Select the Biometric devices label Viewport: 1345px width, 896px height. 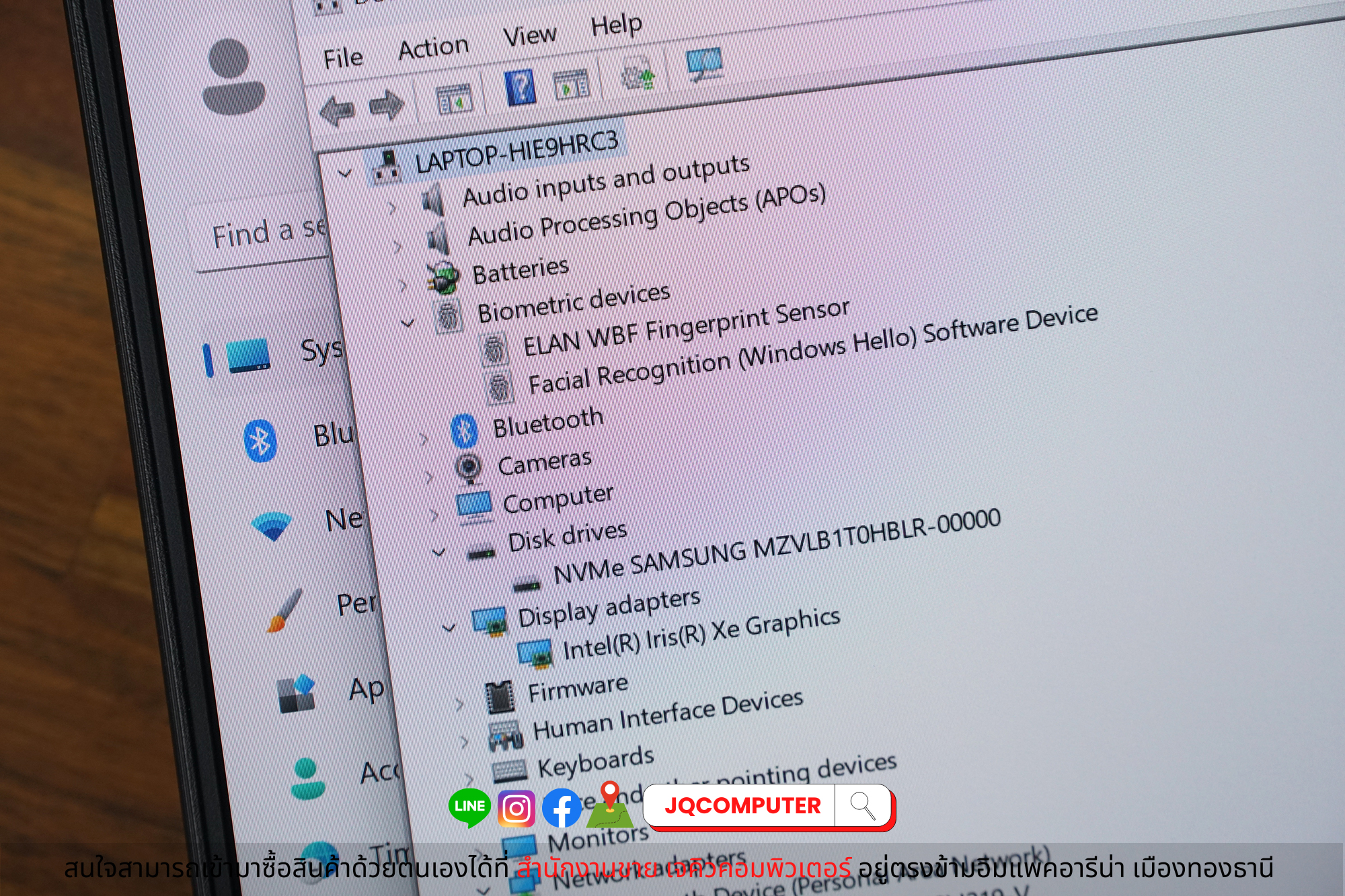(574, 303)
